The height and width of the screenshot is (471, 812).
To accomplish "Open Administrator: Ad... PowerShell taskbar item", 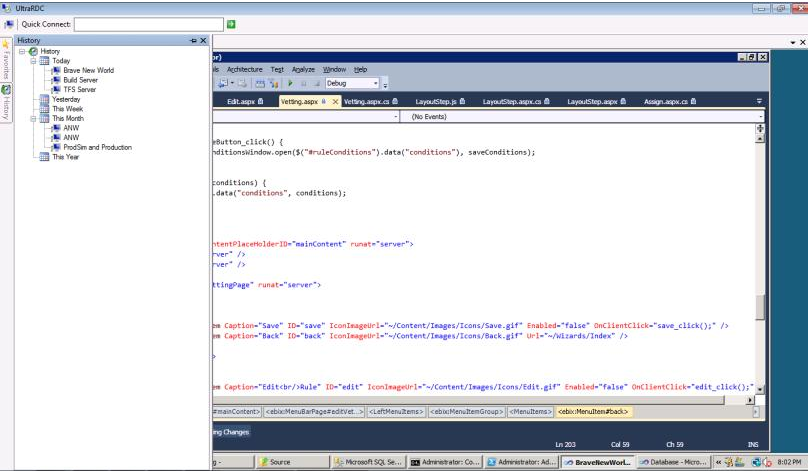I will 521,462.
